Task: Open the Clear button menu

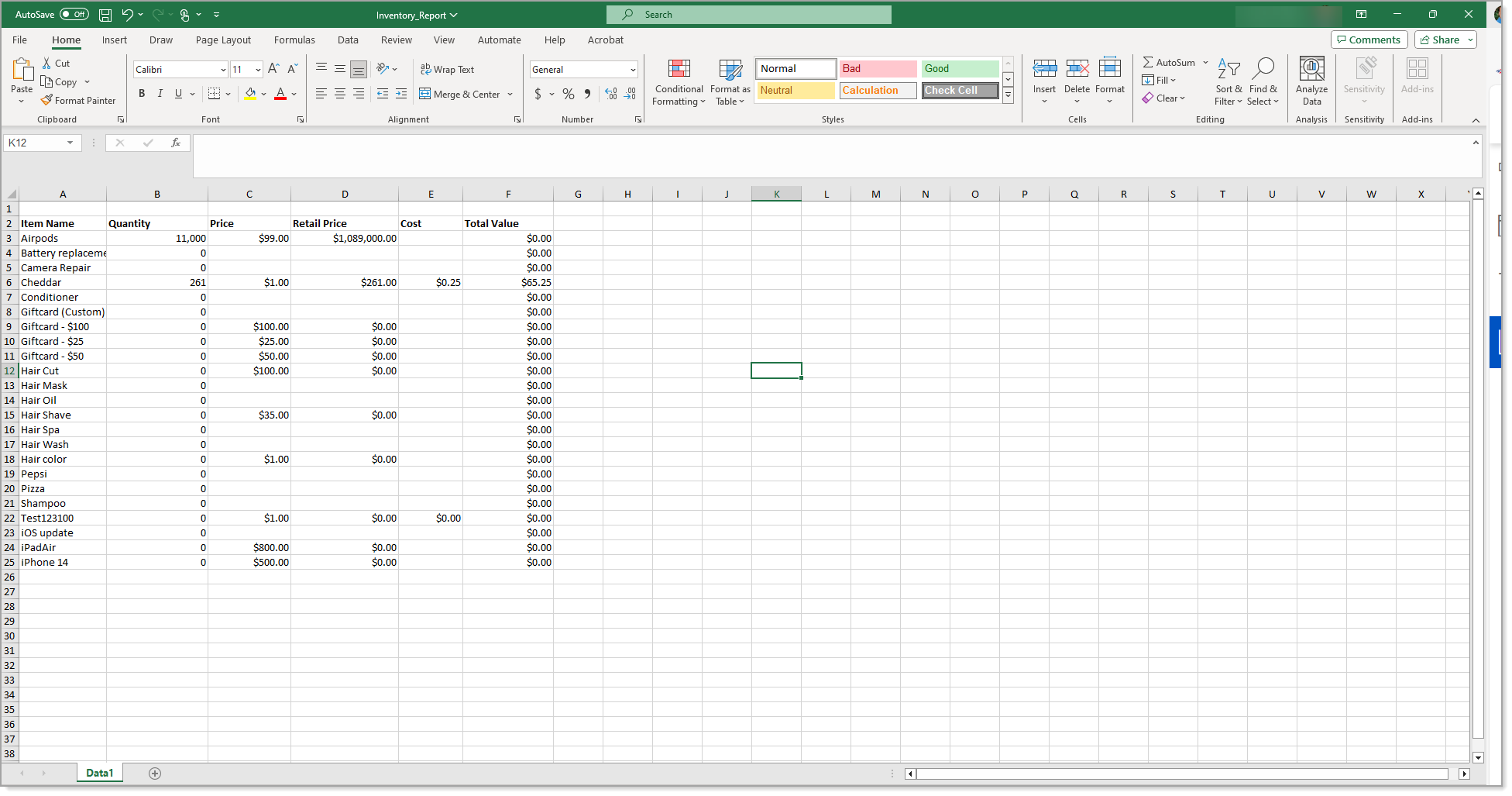Action: pos(1163,98)
